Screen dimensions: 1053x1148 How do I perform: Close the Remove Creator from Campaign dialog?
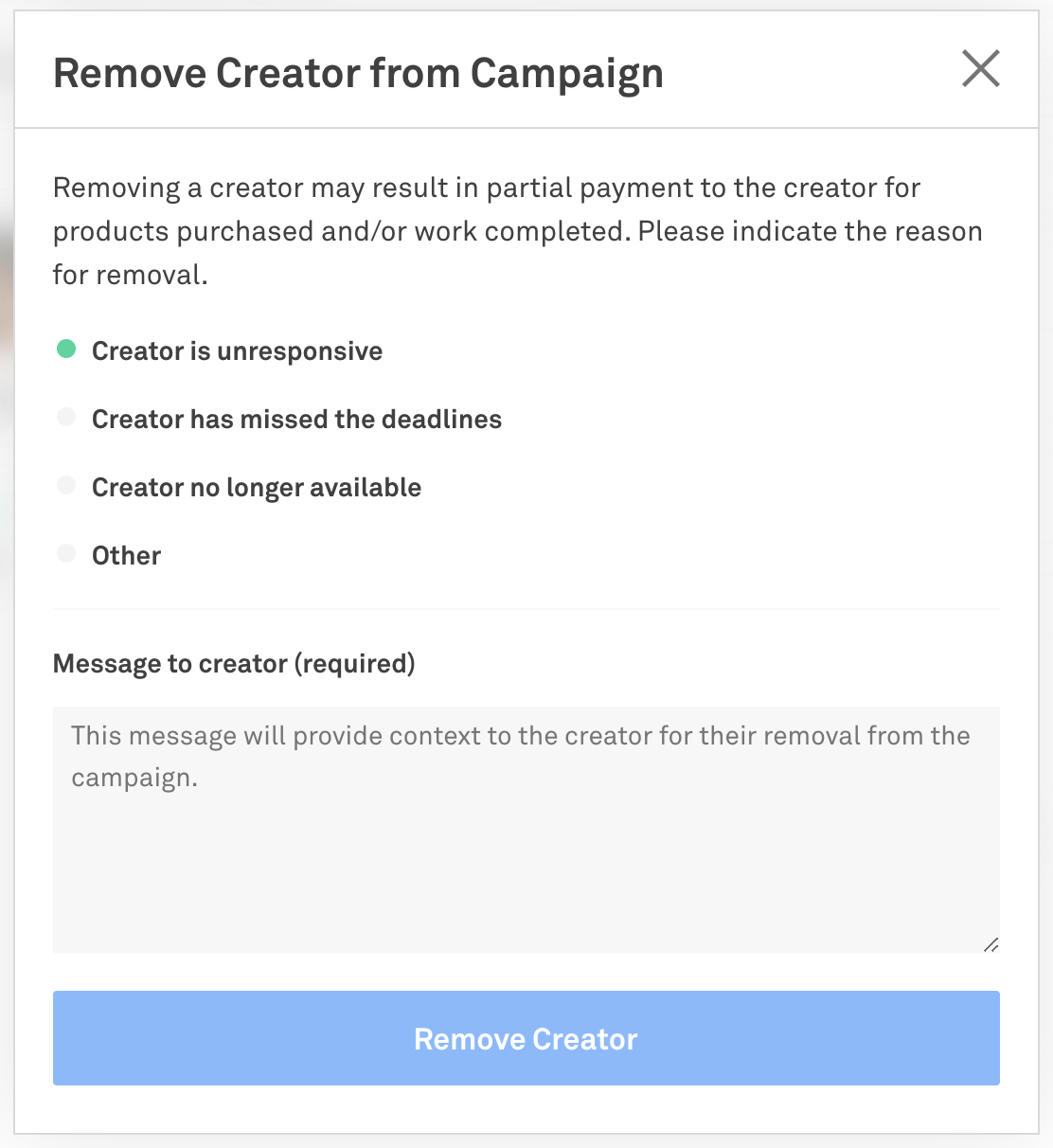(981, 69)
